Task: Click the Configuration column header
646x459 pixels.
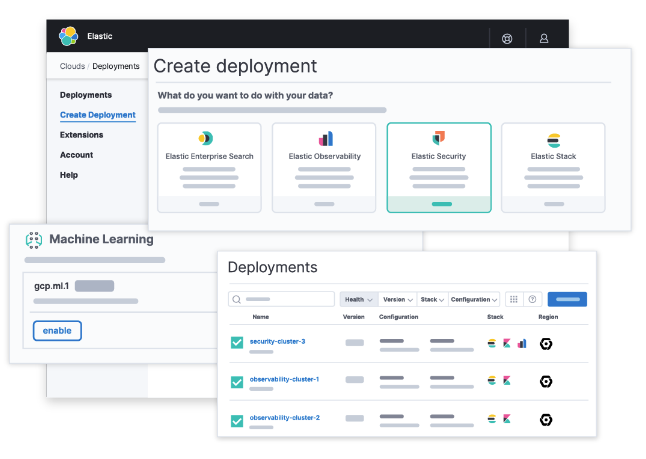Action: [398, 317]
